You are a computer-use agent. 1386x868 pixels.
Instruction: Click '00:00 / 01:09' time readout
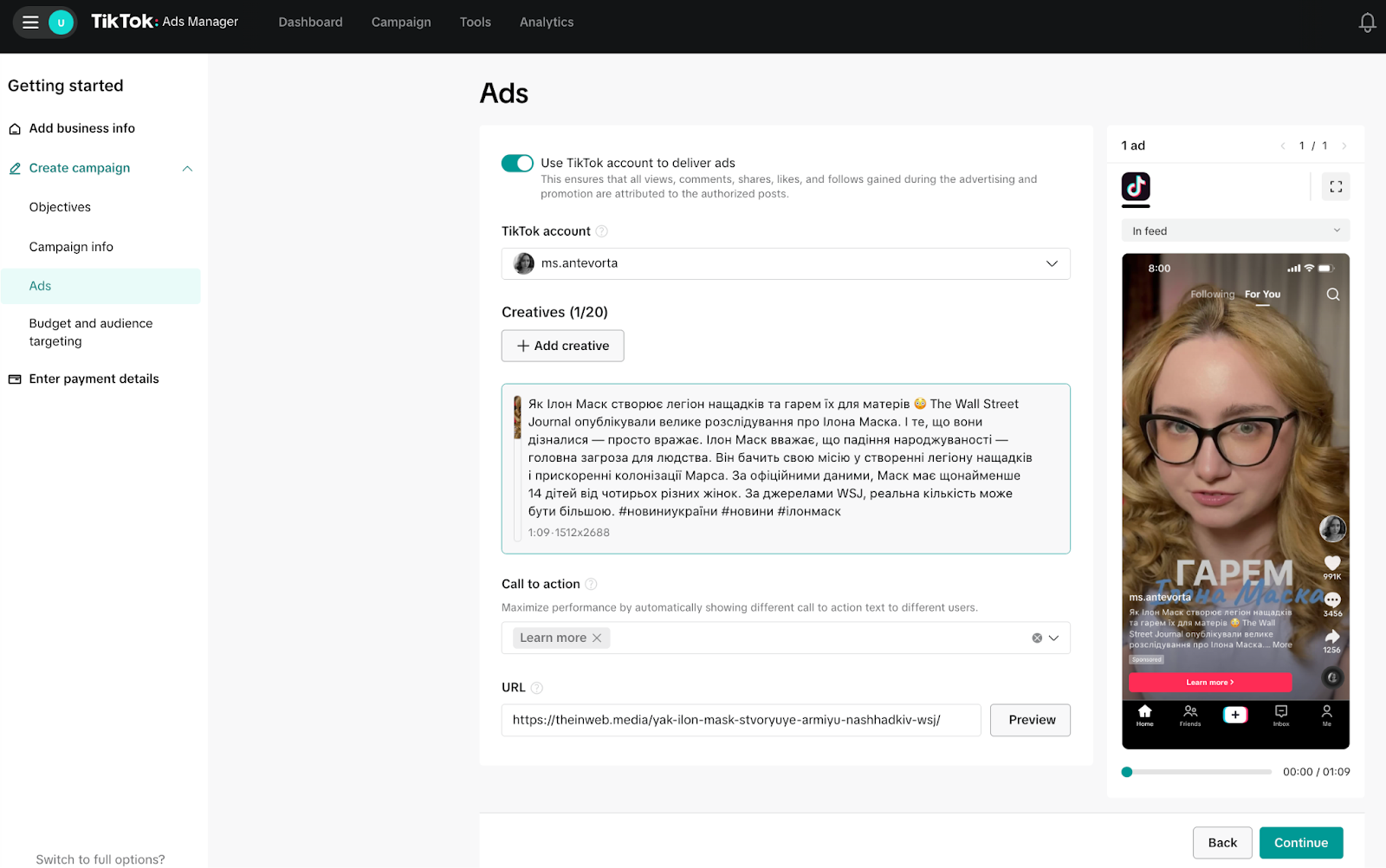coord(1316,772)
